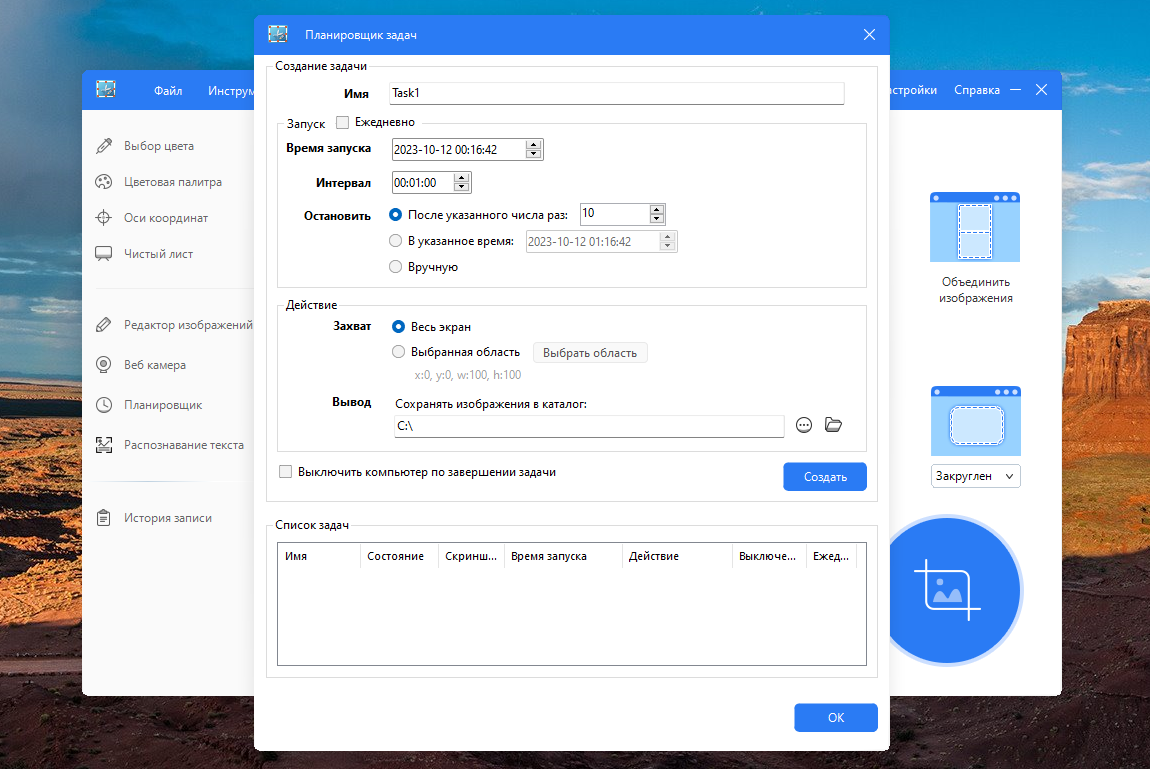Image resolution: width=1150 pixels, height=769 pixels.
Task: Enable the daily launch checkbox
Action: pos(343,122)
